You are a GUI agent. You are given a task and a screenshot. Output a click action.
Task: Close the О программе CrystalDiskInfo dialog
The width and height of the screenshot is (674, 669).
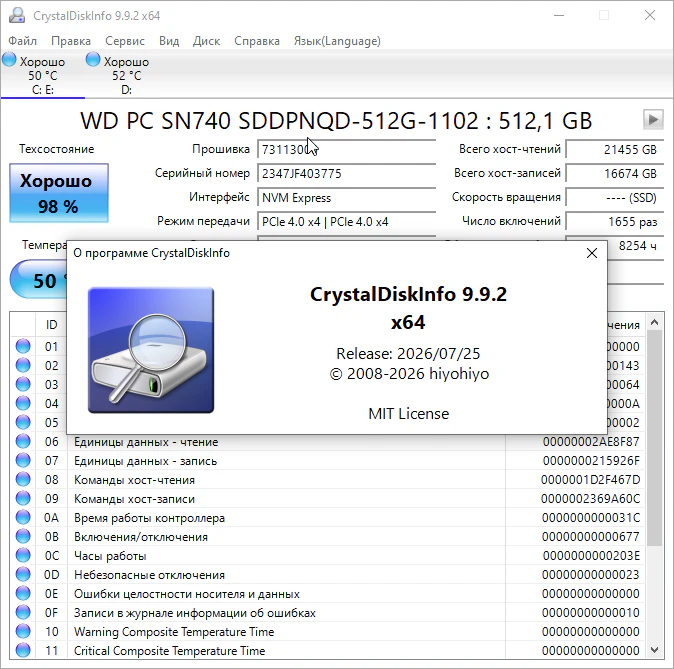click(x=592, y=253)
